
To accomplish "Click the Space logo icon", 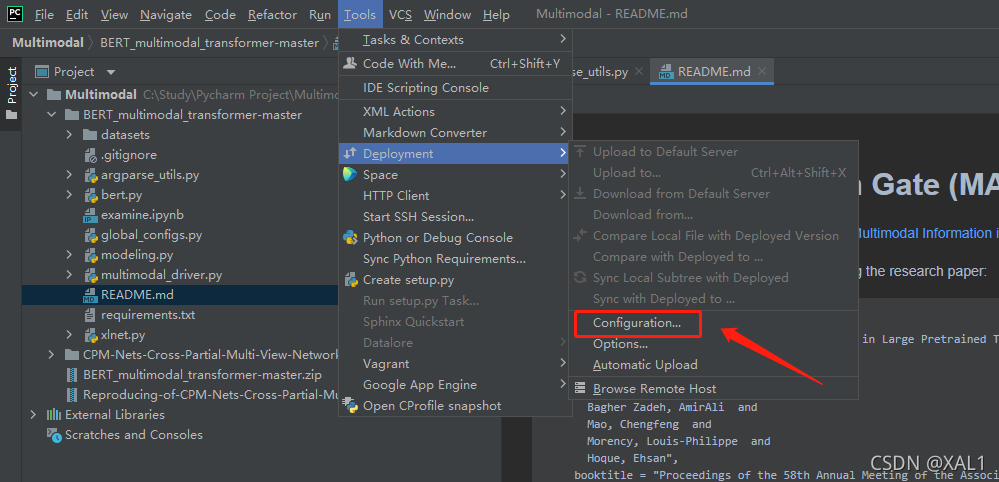I will (x=350, y=174).
